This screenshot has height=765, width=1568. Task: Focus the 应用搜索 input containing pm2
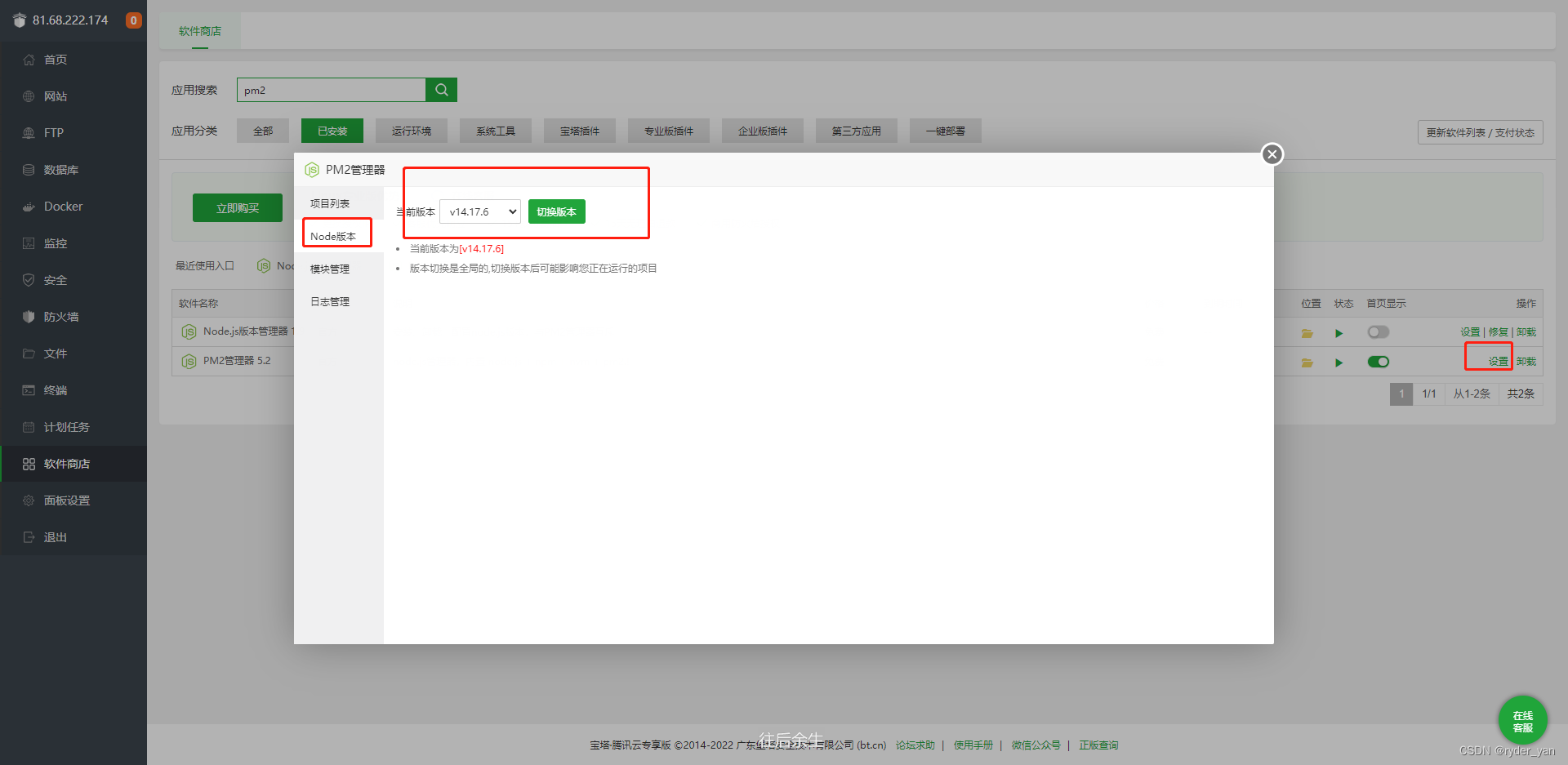pyautogui.click(x=332, y=90)
